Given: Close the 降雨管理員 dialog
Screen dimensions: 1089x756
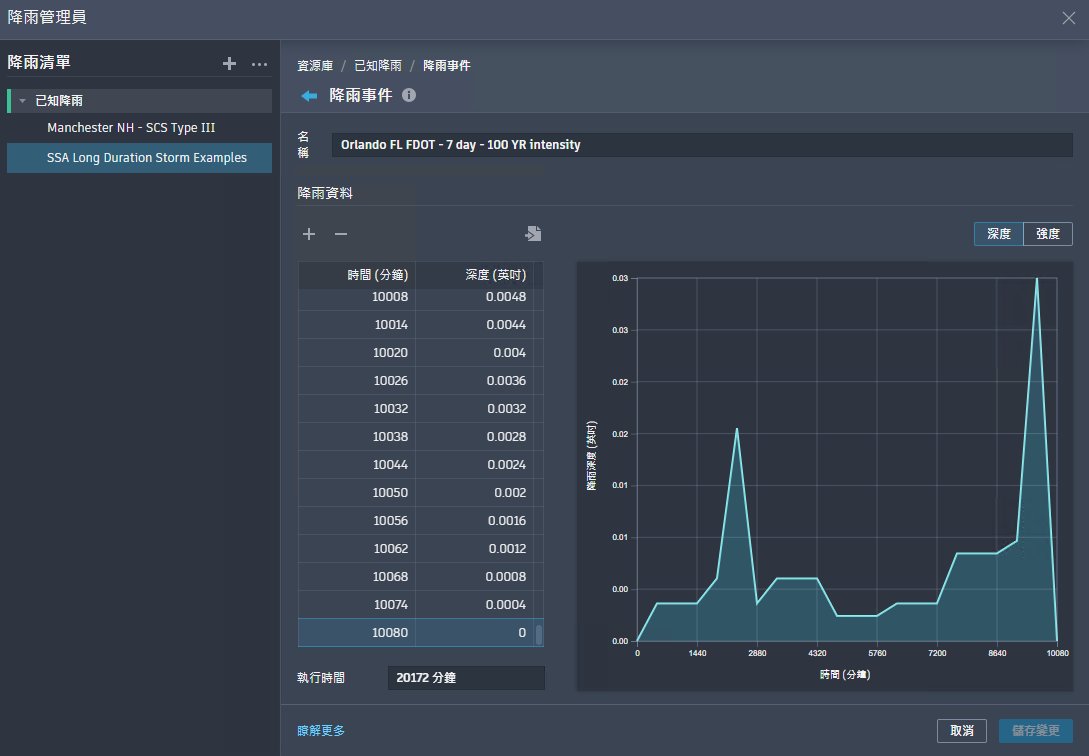Looking at the screenshot, I should click(x=1068, y=18).
